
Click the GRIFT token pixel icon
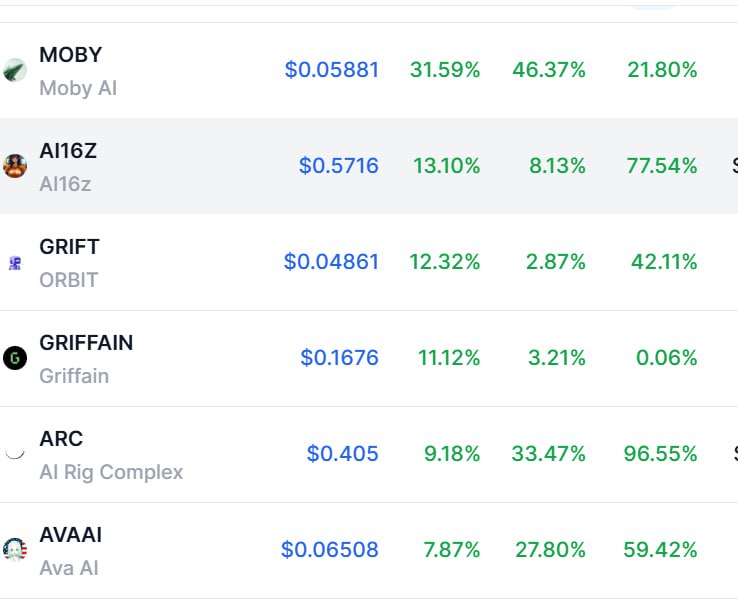pos(15,263)
